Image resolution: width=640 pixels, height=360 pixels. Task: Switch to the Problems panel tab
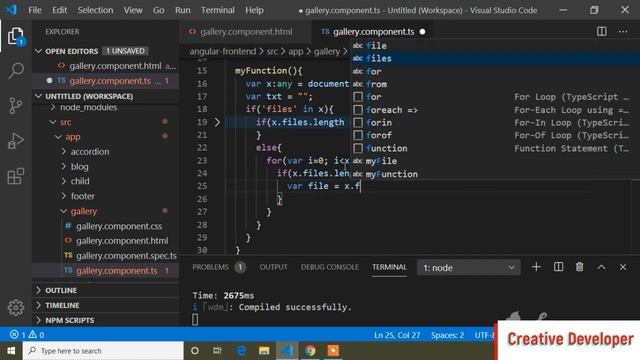click(219, 267)
